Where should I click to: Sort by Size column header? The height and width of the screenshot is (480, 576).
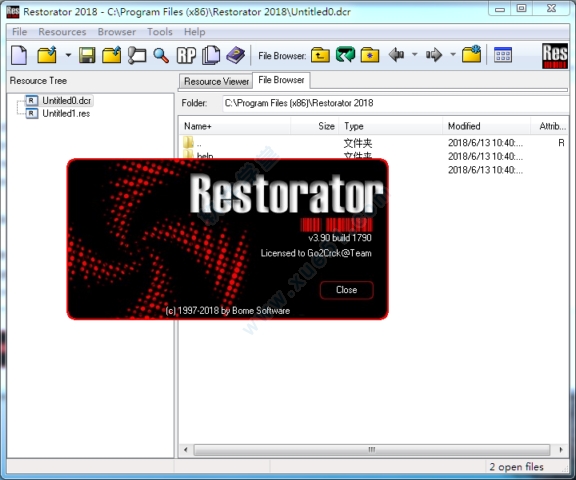point(315,126)
